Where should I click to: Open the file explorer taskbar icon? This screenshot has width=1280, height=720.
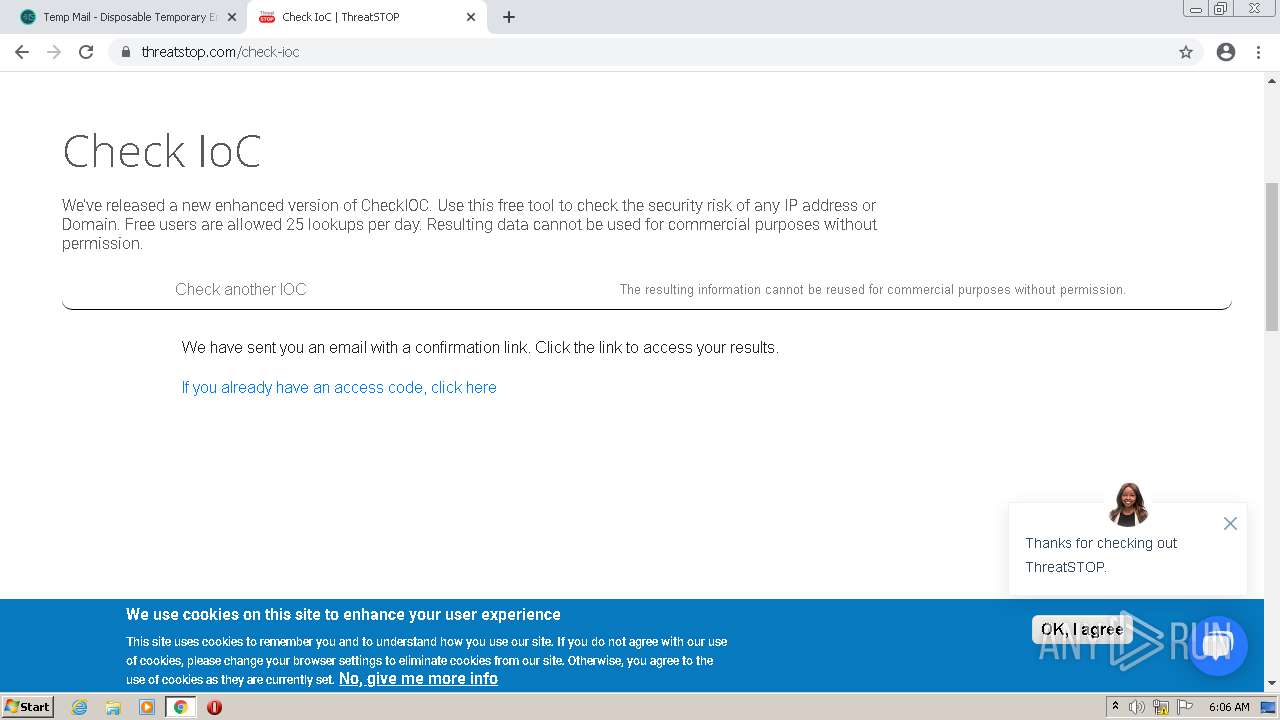pos(113,707)
